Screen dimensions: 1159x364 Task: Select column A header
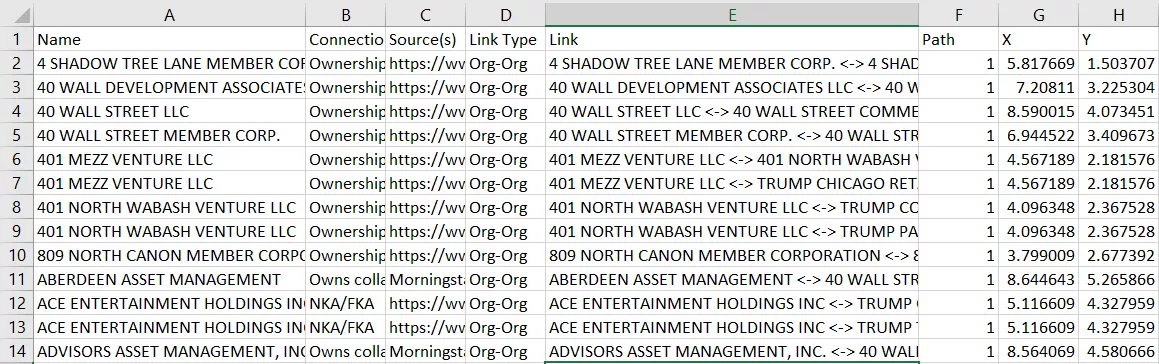click(x=169, y=15)
